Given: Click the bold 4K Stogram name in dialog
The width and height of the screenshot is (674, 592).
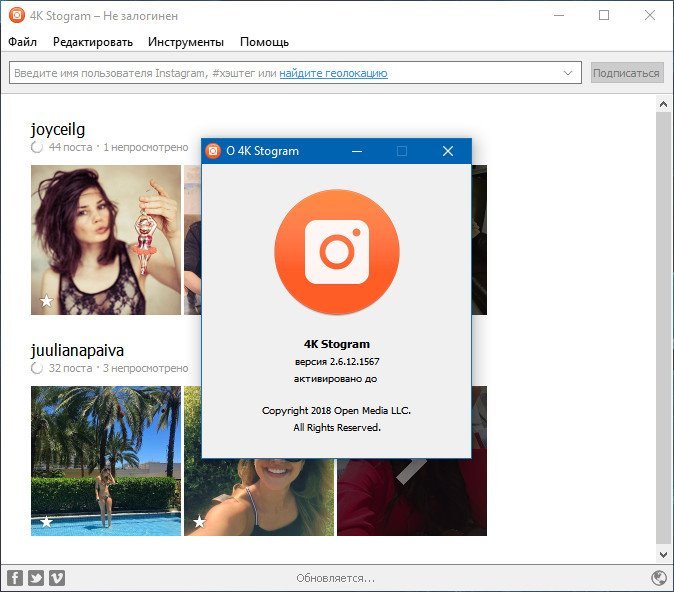Looking at the screenshot, I should coord(337,344).
